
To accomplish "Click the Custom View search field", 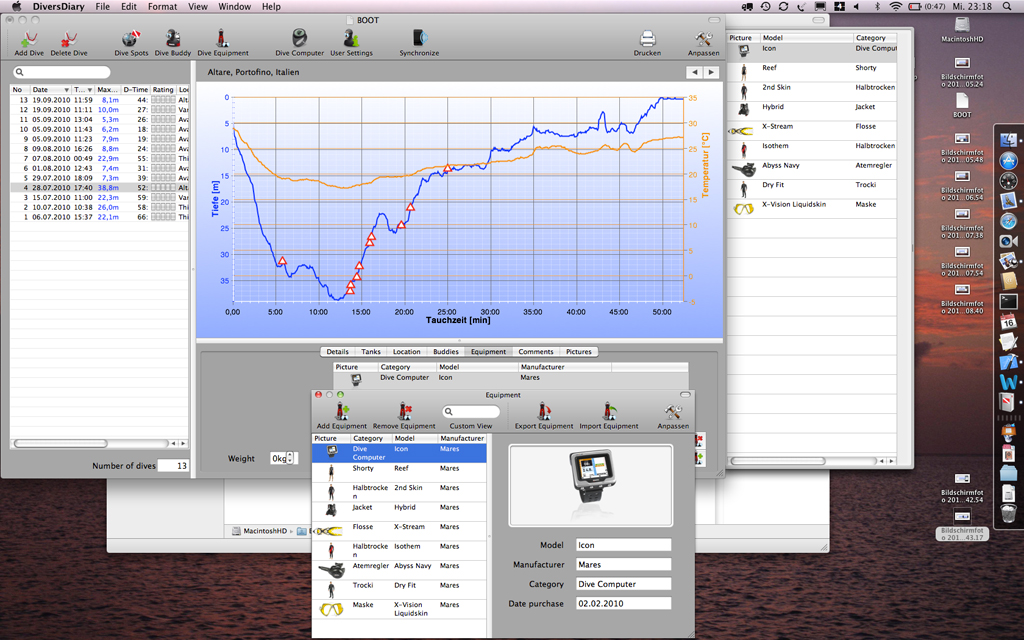I will (x=471, y=411).
